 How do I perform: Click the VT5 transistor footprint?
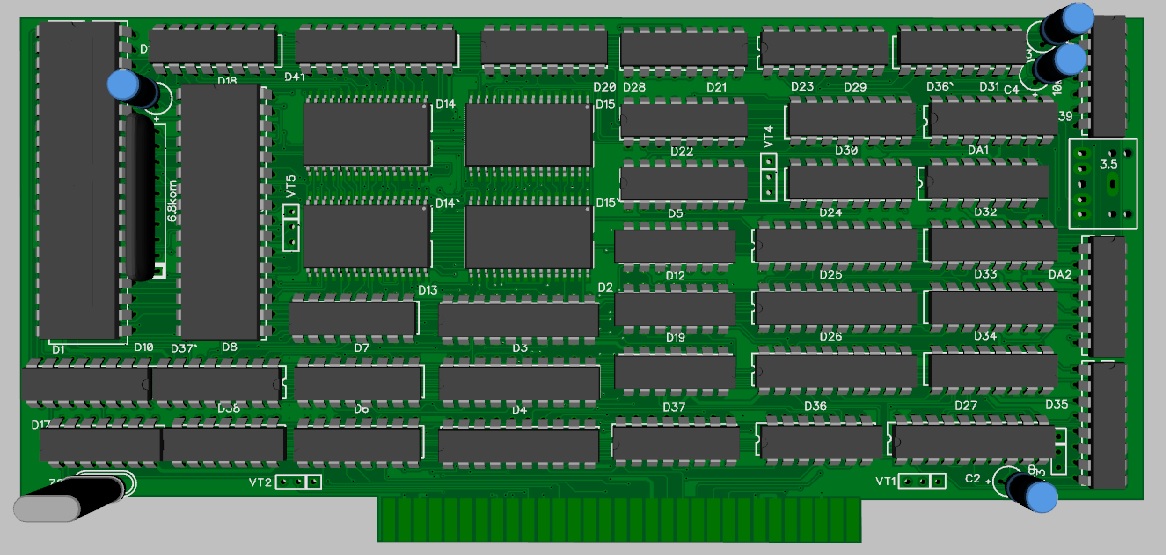pyautogui.click(x=291, y=227)
